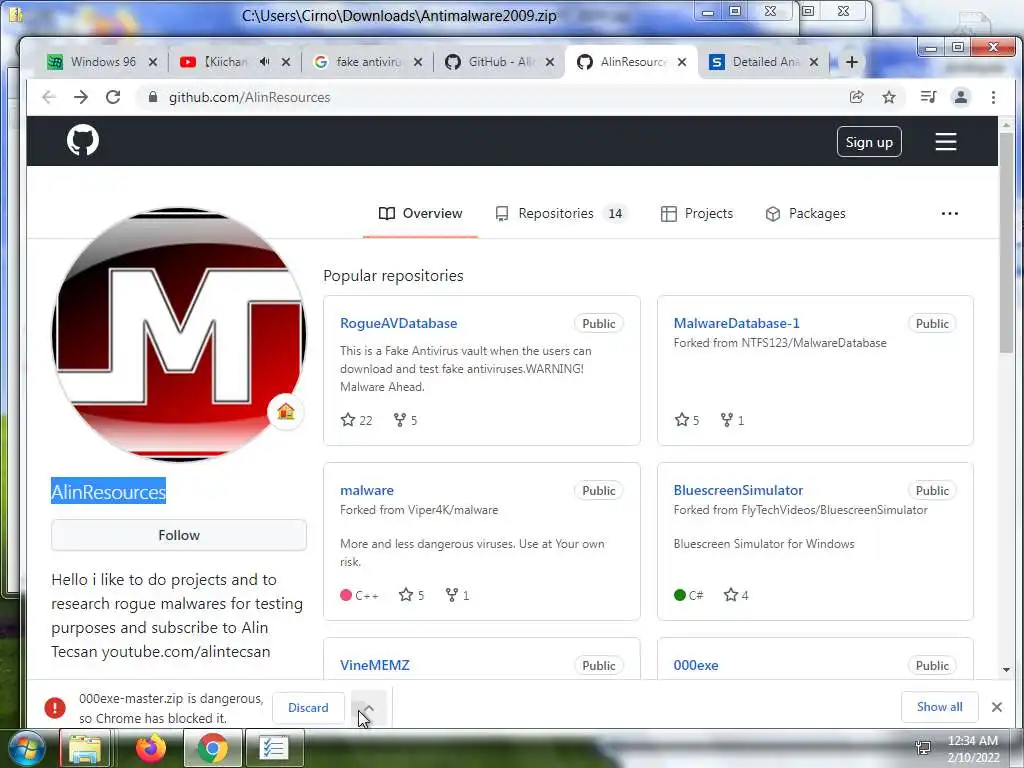The height and width of the screenshot is (768, 1024).
Task: Click the fork count on malware repository
Action: pyautogui.click(x=457, y=595)
